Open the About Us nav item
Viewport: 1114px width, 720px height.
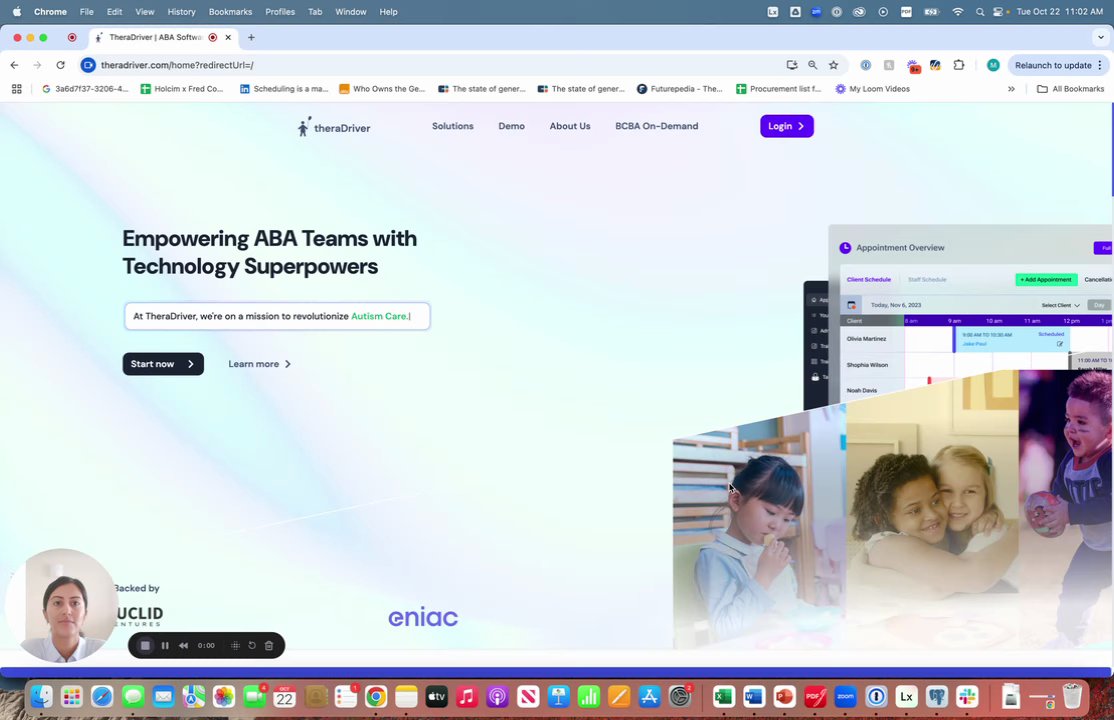tap(570, 127)
